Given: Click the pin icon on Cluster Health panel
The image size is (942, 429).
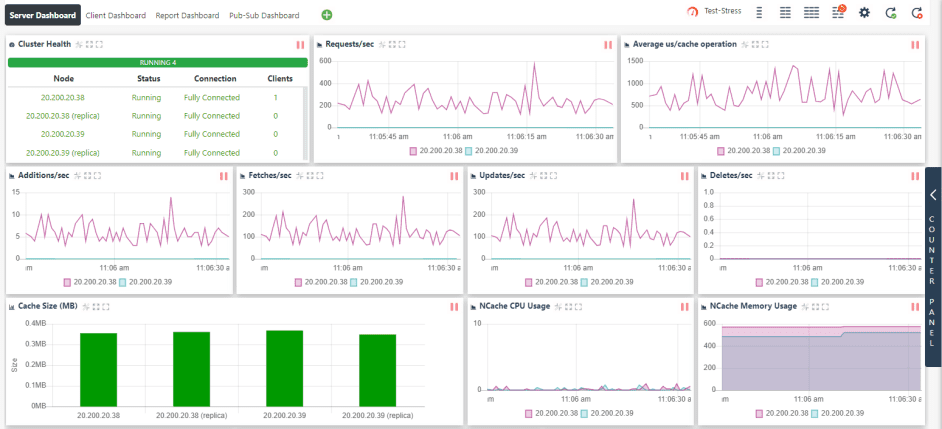Looking at the screenshot, I should tap(79, 44).
